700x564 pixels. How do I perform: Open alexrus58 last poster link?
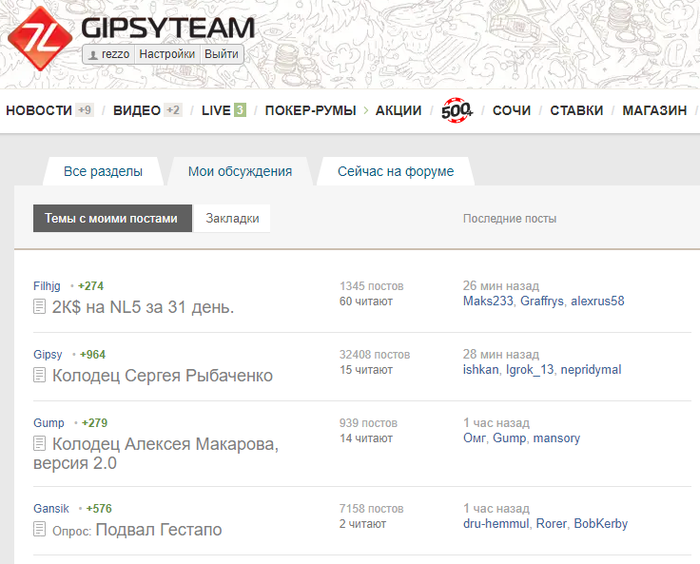click(597, 301)
